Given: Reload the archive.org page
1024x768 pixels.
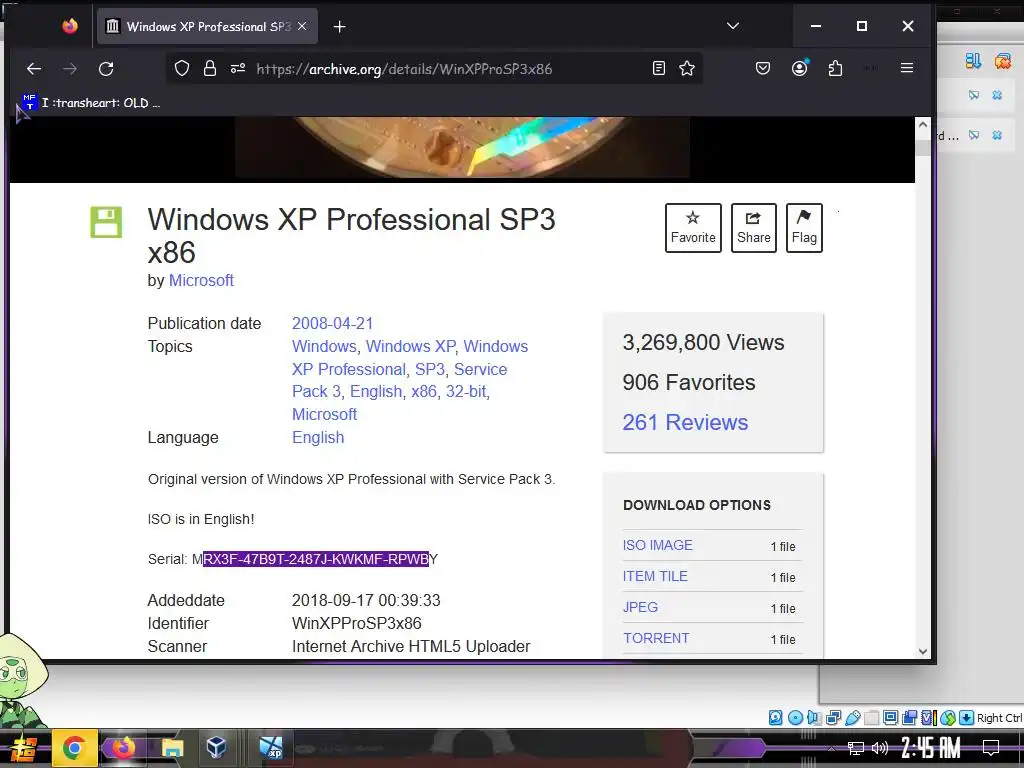Looking at the screenshot, I should pos(106,69).
